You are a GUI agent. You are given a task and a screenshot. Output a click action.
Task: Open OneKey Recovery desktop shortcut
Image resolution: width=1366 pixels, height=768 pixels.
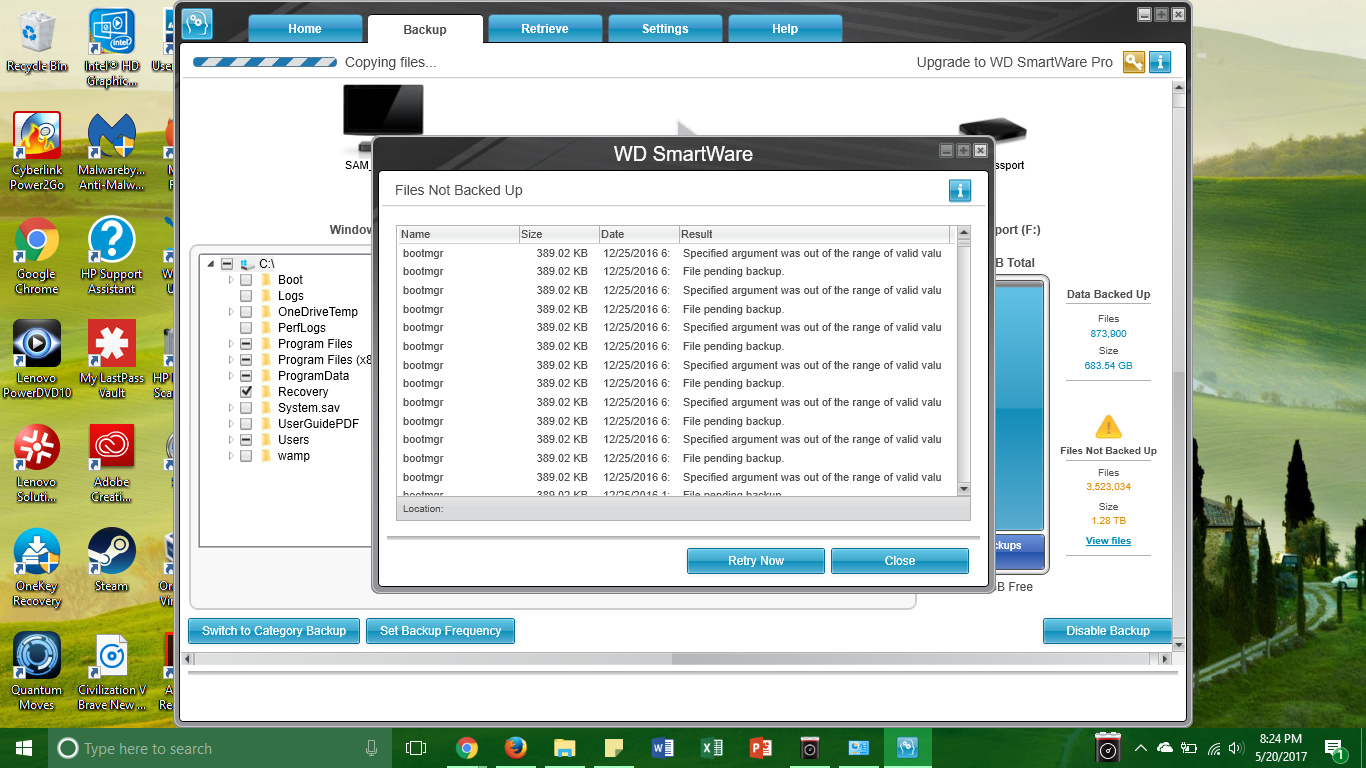[x=37, y=568]
